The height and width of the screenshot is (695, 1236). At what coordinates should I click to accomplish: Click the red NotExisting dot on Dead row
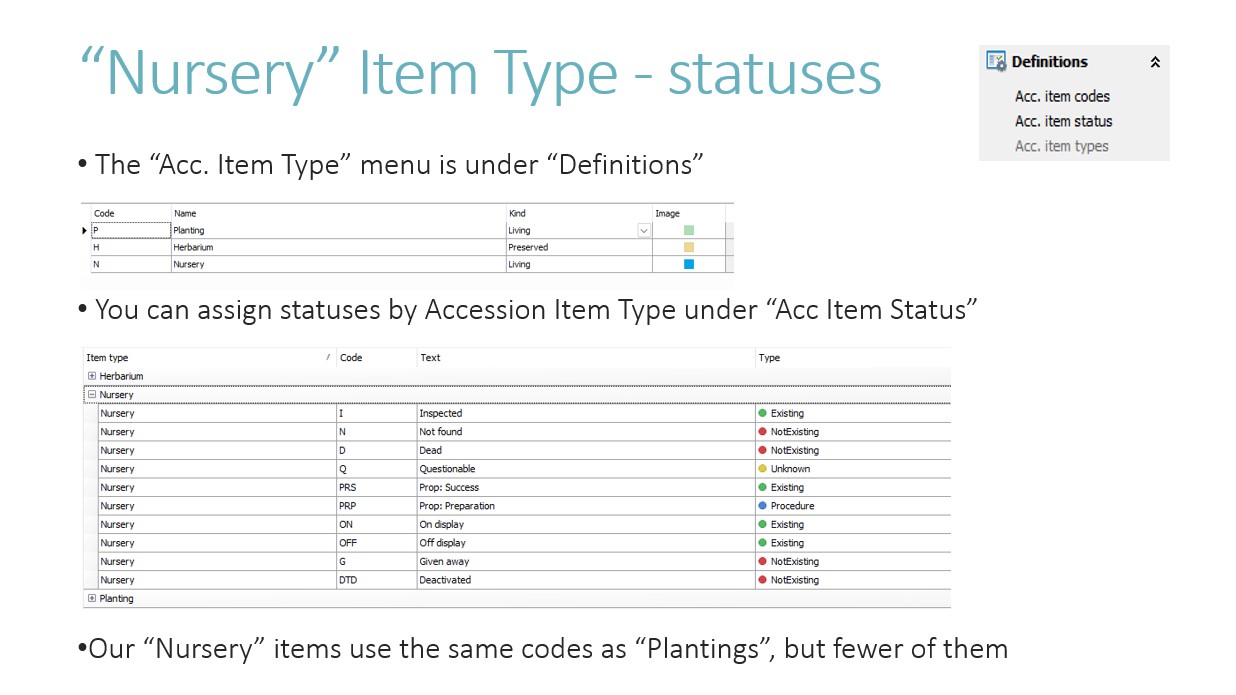[762, 450]
